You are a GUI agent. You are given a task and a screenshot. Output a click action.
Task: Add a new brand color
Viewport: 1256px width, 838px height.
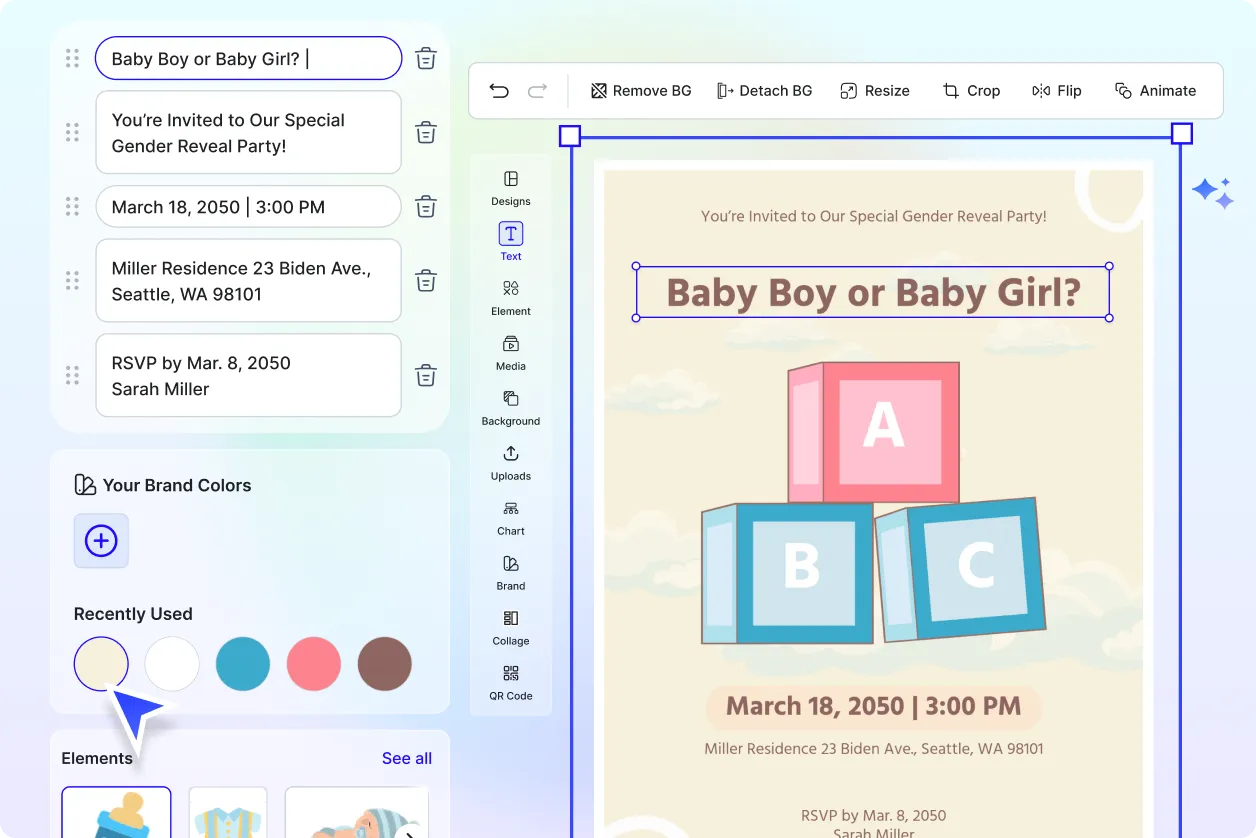point(100,540)
